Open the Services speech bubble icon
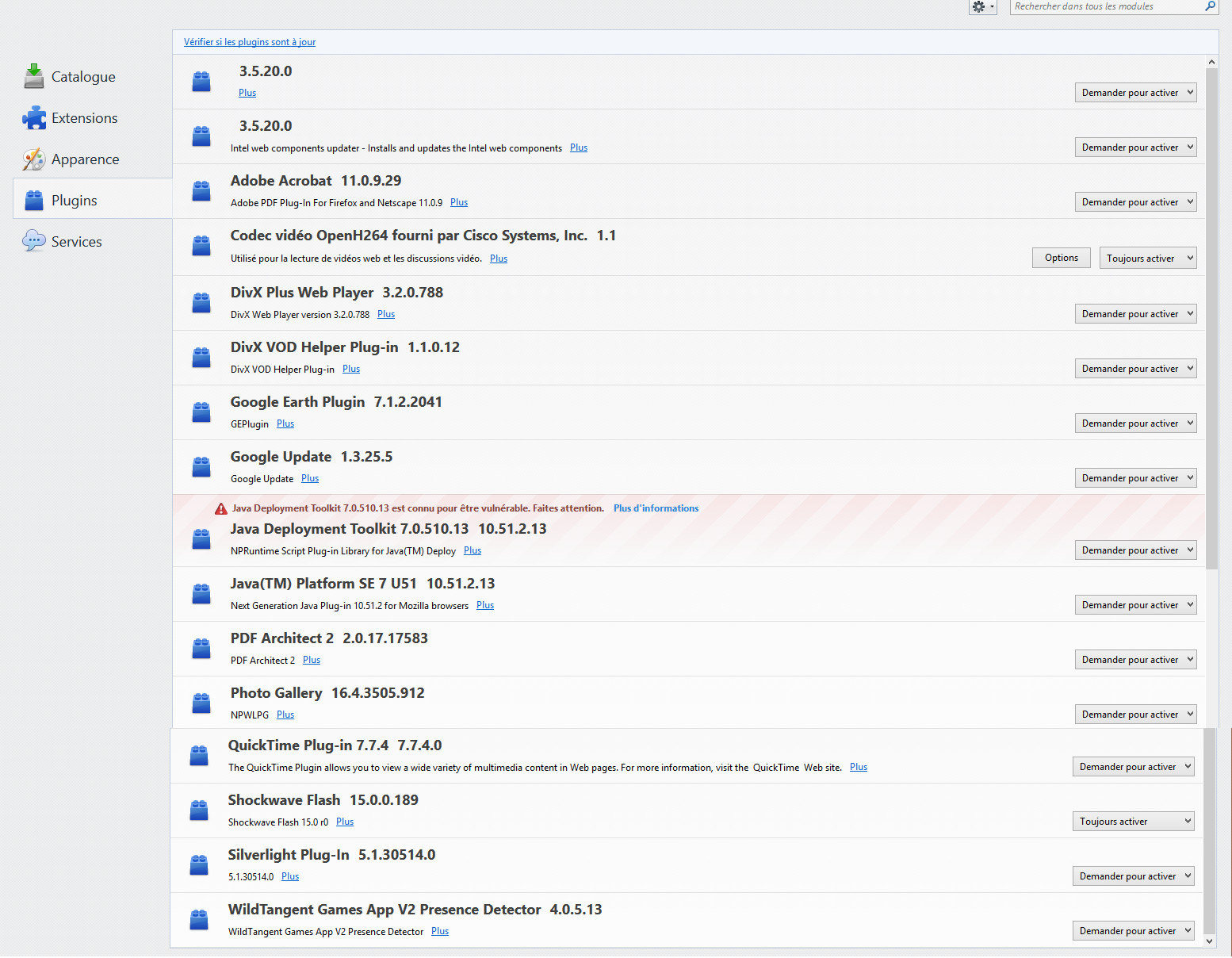This screenshot has height=958, width=1232. point(34,241)
